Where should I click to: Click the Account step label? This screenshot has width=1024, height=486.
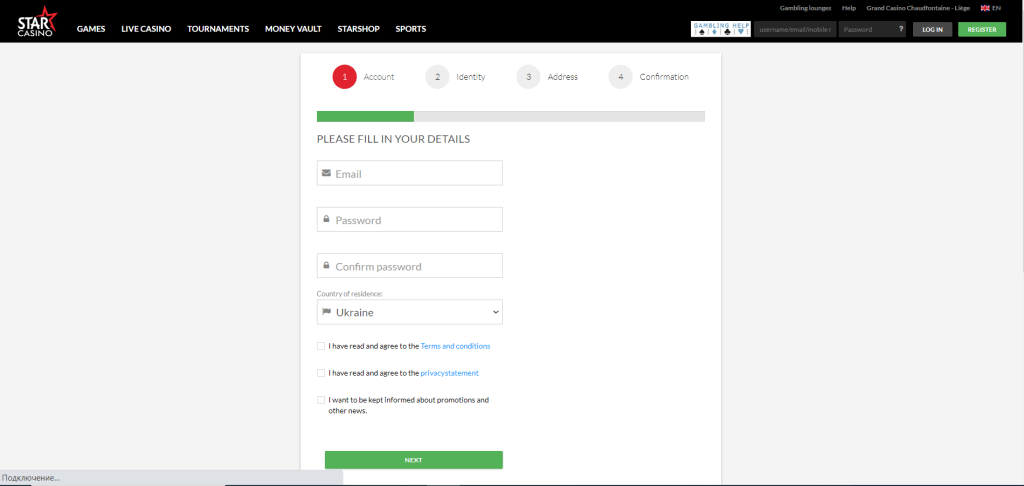point(379,77)
